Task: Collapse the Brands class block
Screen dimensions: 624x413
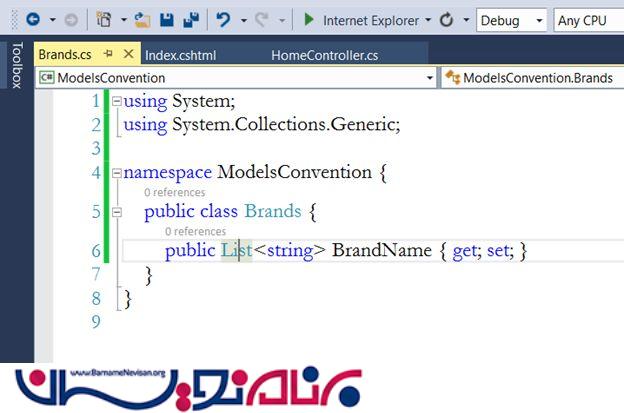Action: 117,212
